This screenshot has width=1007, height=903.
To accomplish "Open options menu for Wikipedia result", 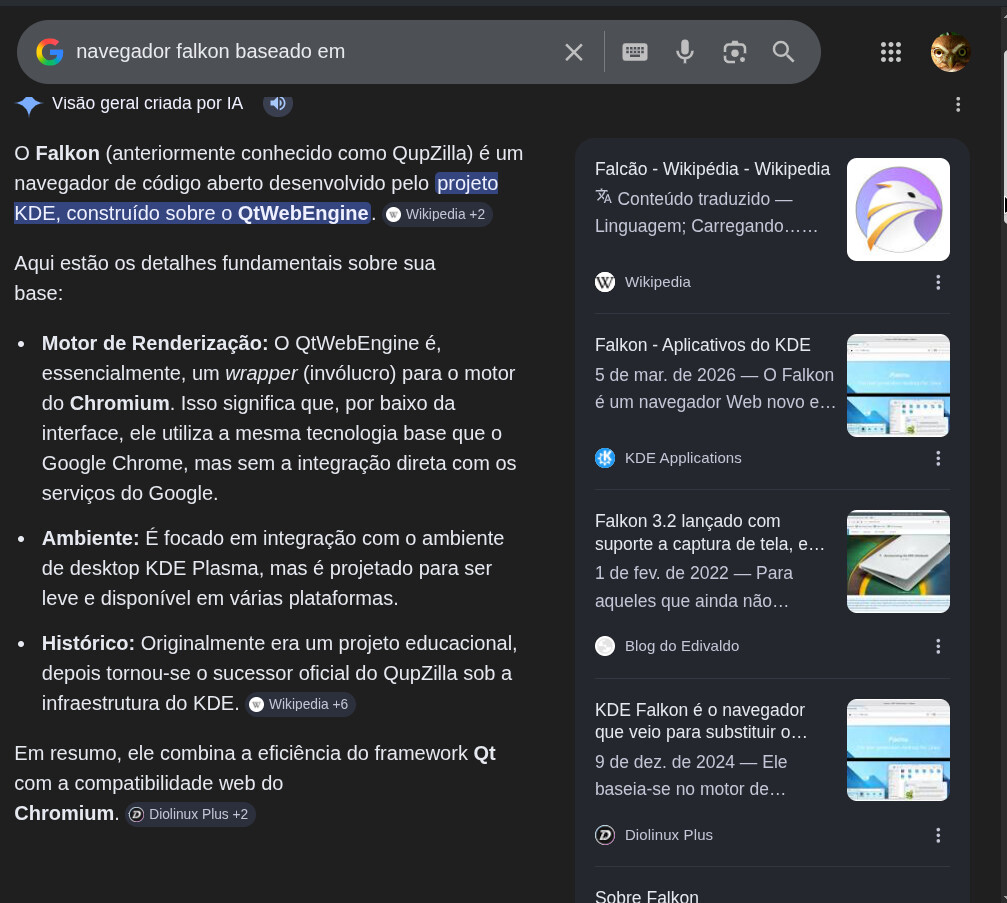I will (x=937, y=282).
